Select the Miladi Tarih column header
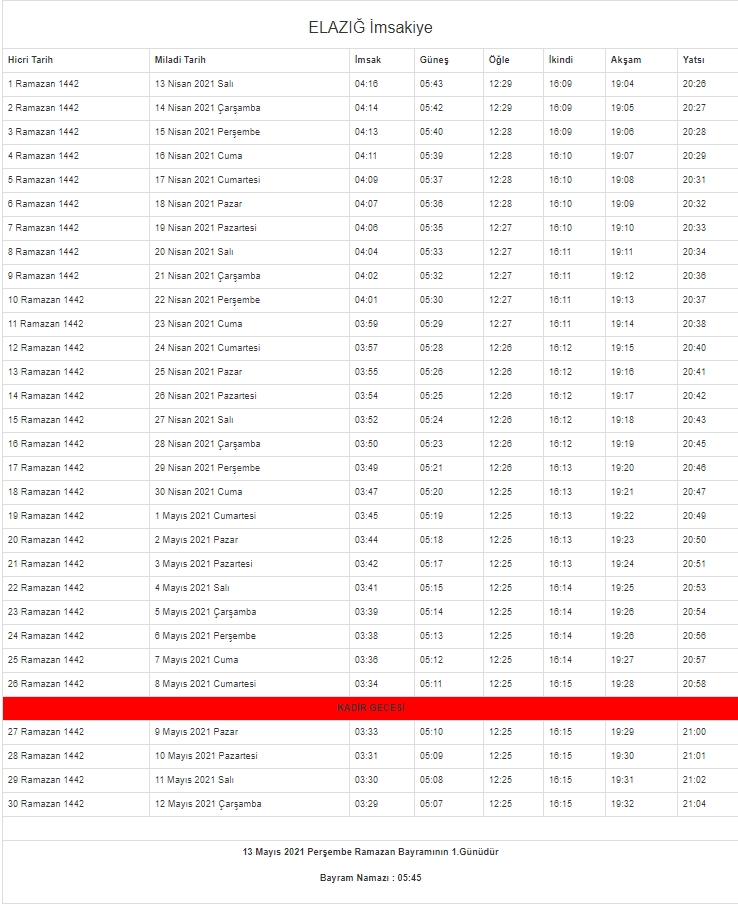Image resolution: width=738 pixels, height=912 pixels. (180, 60)
